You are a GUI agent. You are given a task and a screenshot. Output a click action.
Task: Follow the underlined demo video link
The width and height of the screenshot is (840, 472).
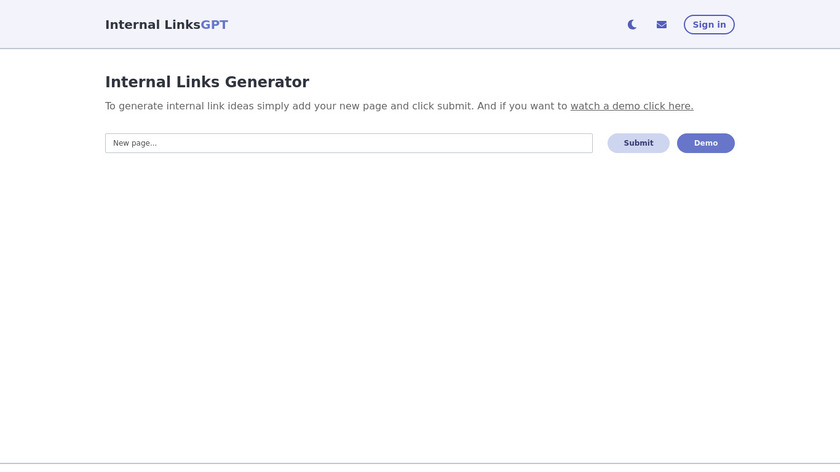point(631,106)
